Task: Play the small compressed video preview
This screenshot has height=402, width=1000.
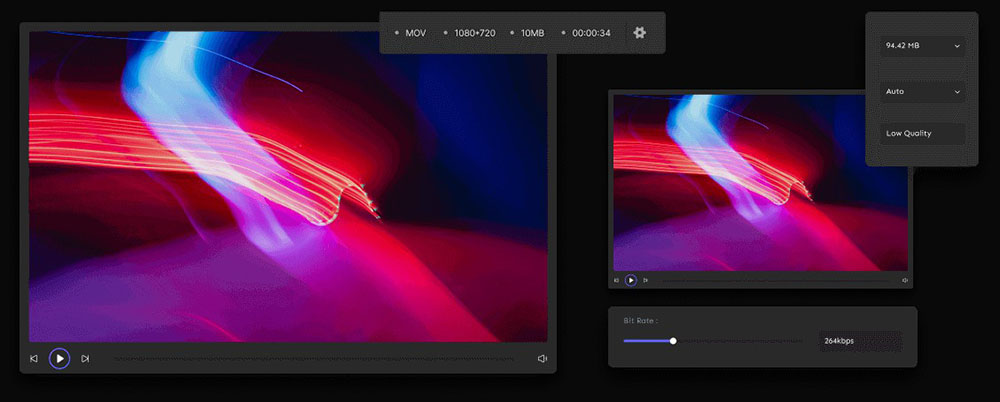Action: pyautogui.click(x=631, y=280)
